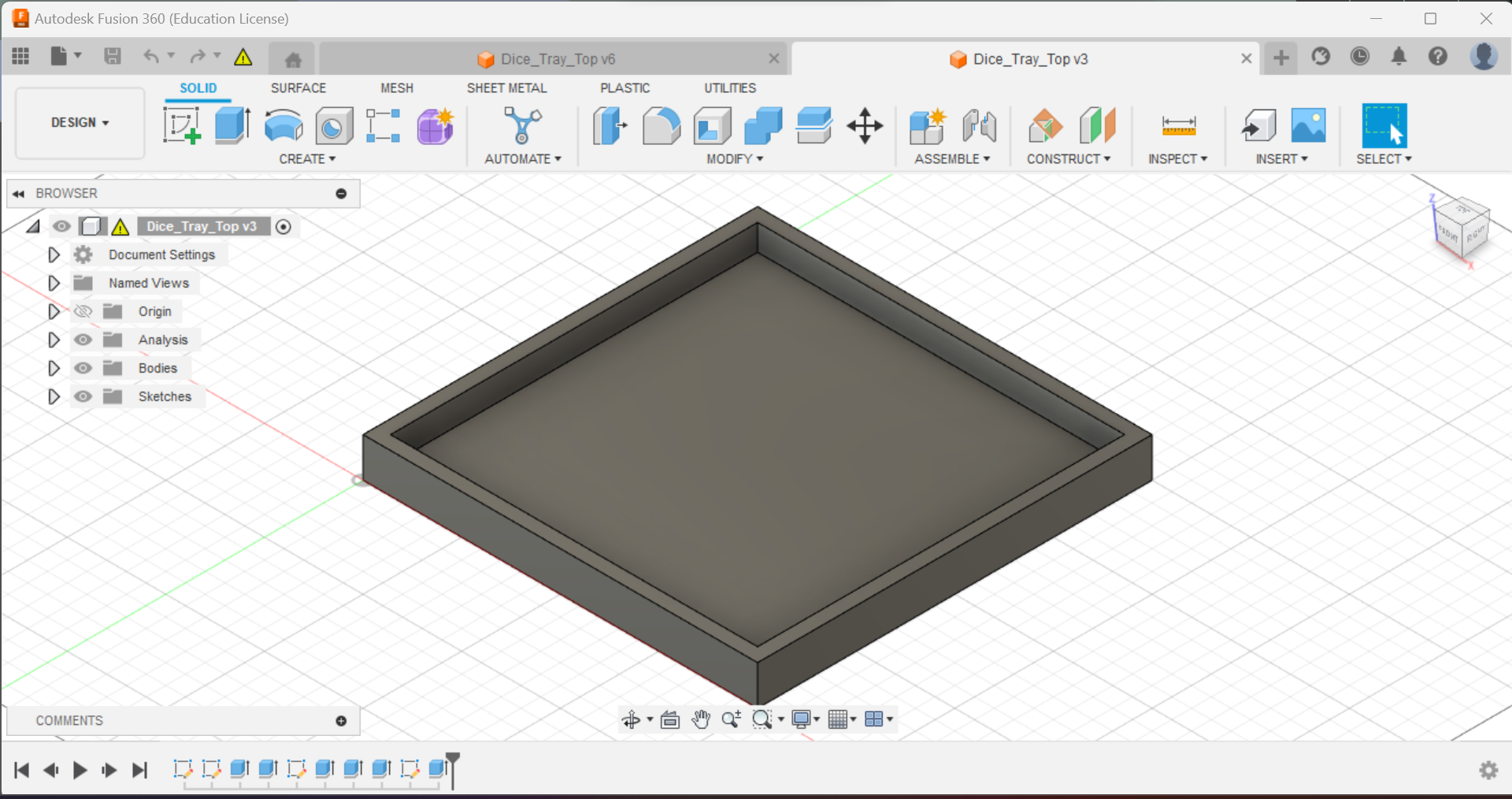The width and height of the screenshot is (1512, 799).
Task: Open the Press Pull tool in Modify
Action: (610, 126)
